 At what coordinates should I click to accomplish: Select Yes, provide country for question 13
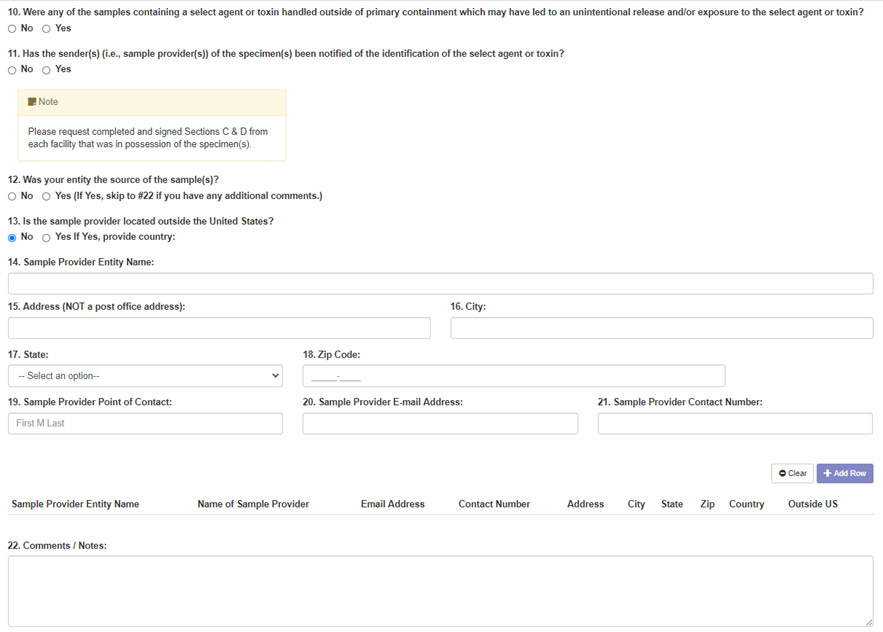pyautogui.click(x=46, y=238)
